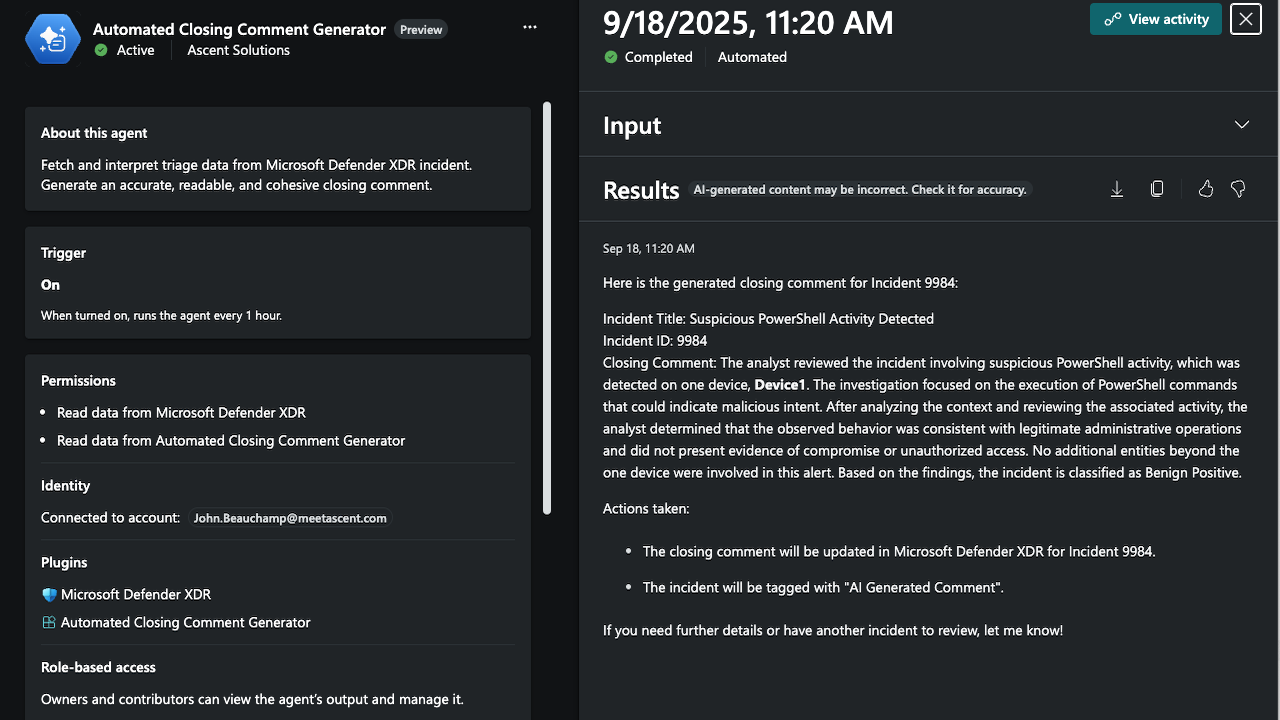Viewport: 1280px width, 720px height.
Task: Click the Input section heading
Action: click(632, 125)
